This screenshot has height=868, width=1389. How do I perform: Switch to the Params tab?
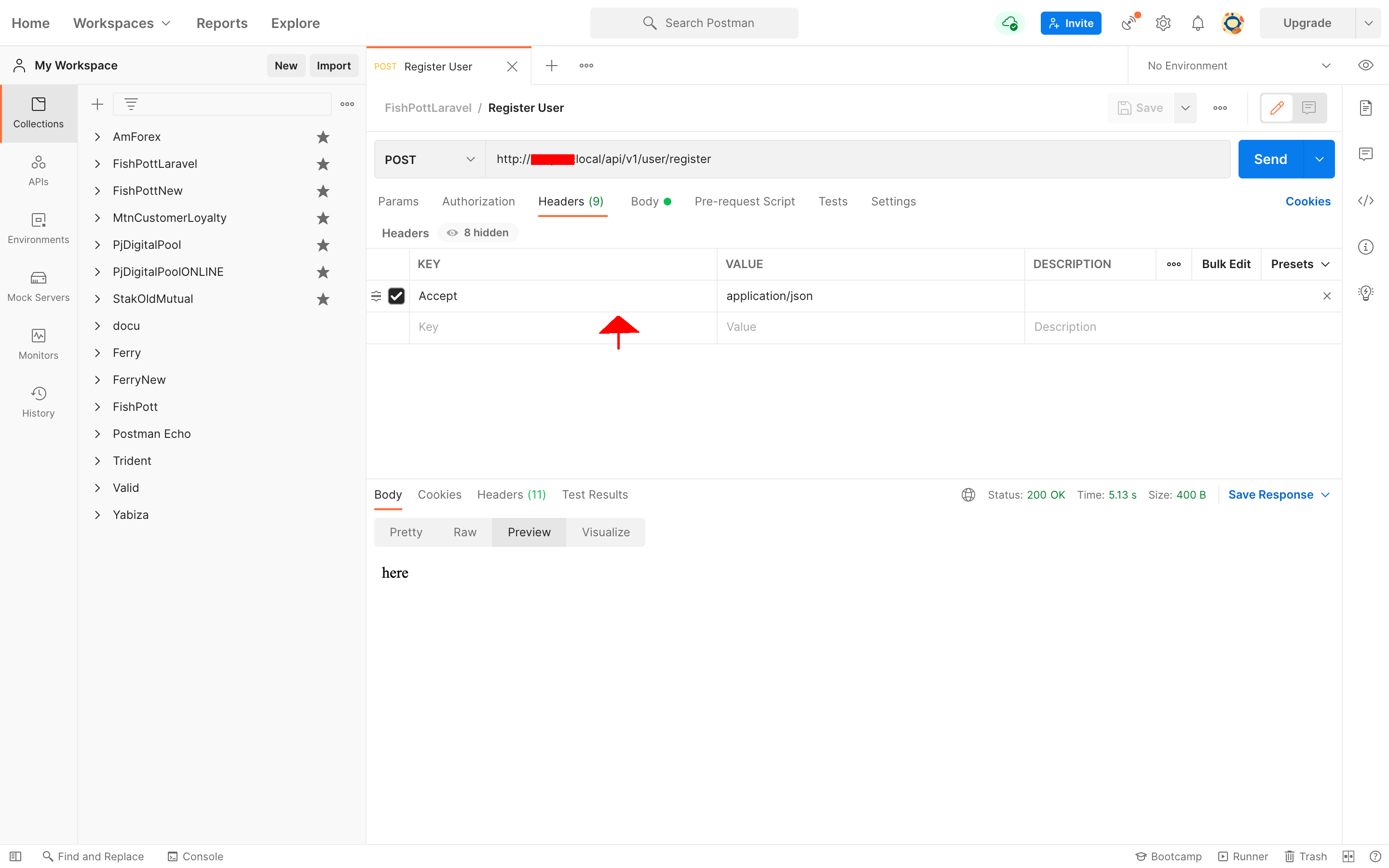click(x=398, y=202)
